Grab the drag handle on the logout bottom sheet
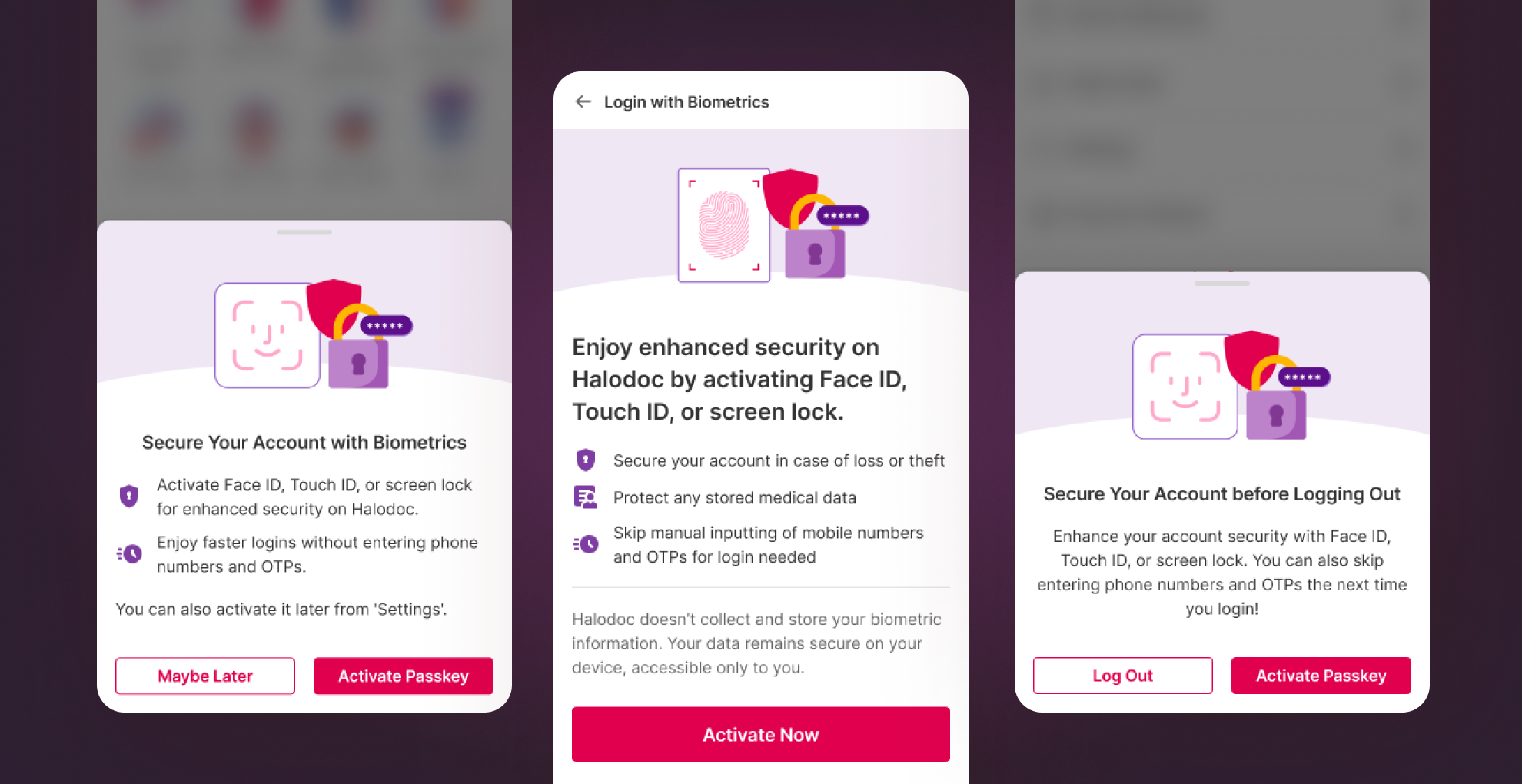This screenshot has width=1522, height=784. [1222, 284]
